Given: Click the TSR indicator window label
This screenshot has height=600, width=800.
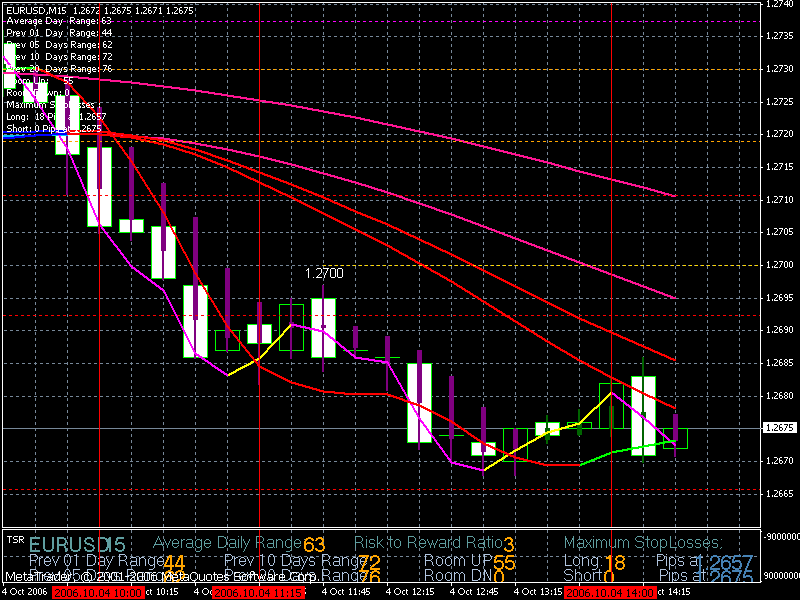Looking at the screenshot, I should click(x=14, y=538).
